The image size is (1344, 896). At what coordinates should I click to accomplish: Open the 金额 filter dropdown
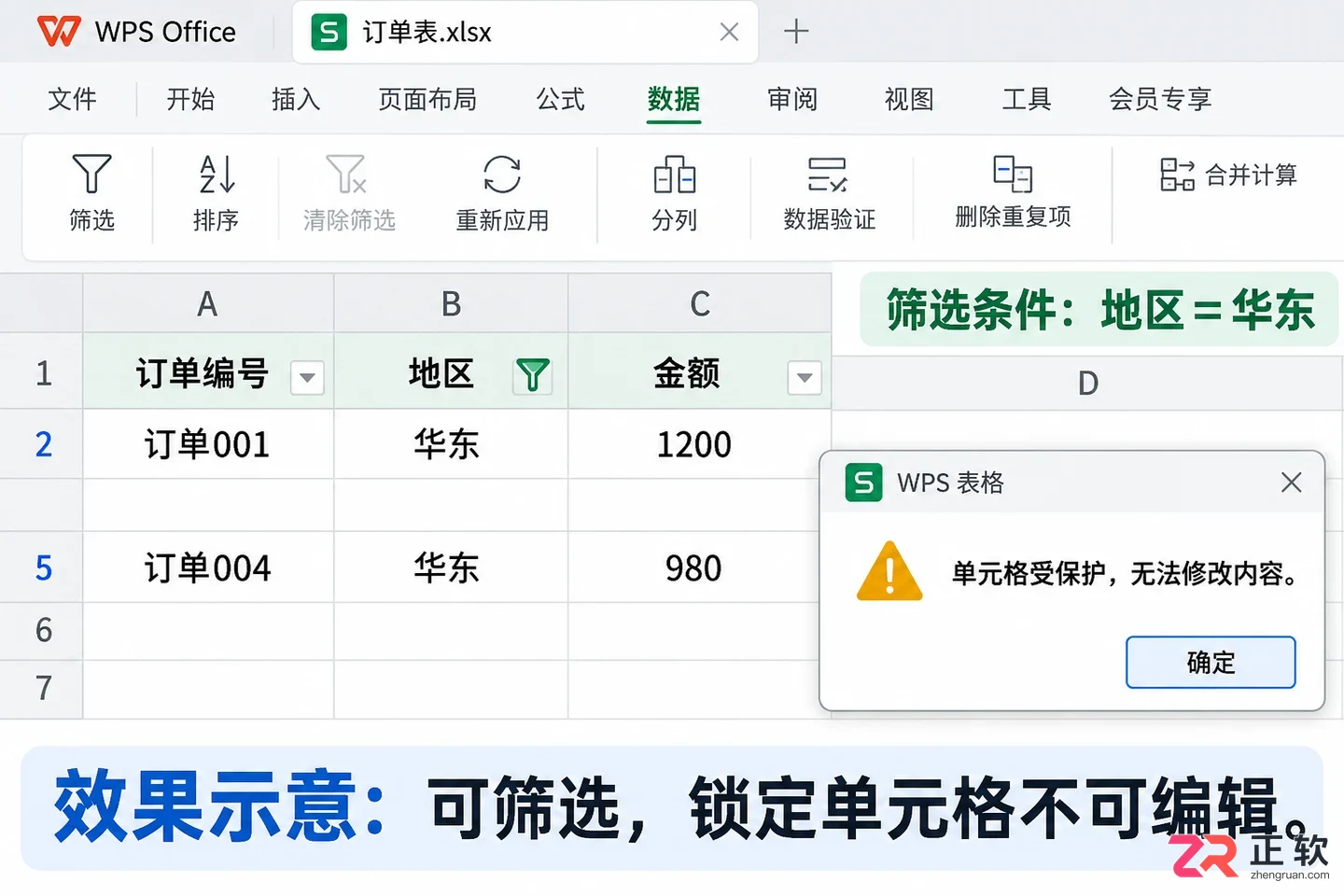coord(805,378)
